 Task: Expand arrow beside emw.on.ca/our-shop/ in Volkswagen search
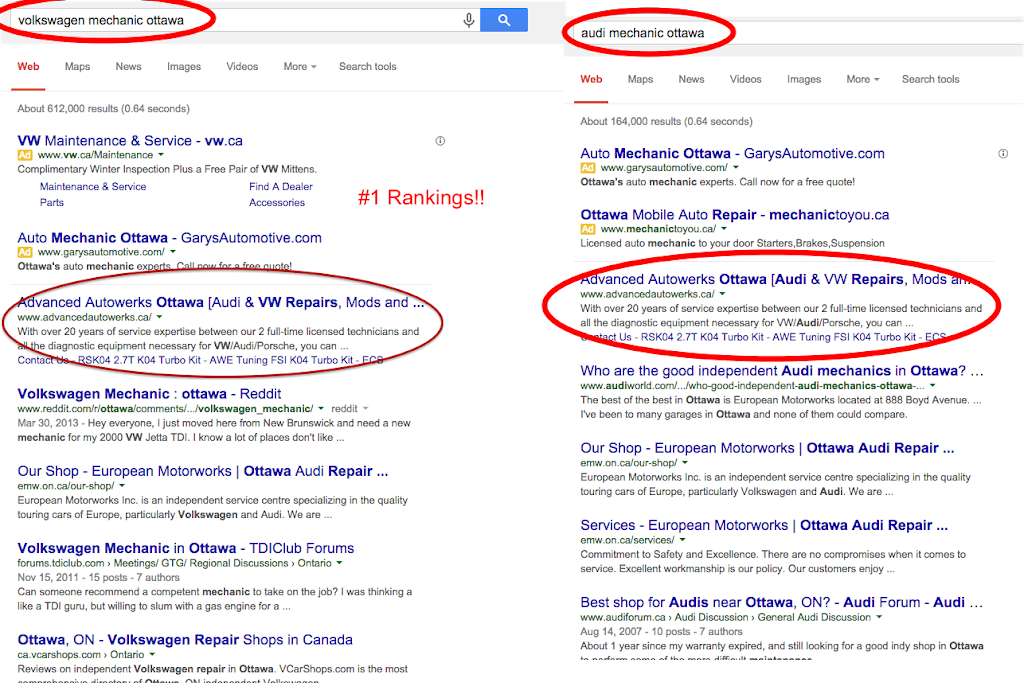(122, 486)
